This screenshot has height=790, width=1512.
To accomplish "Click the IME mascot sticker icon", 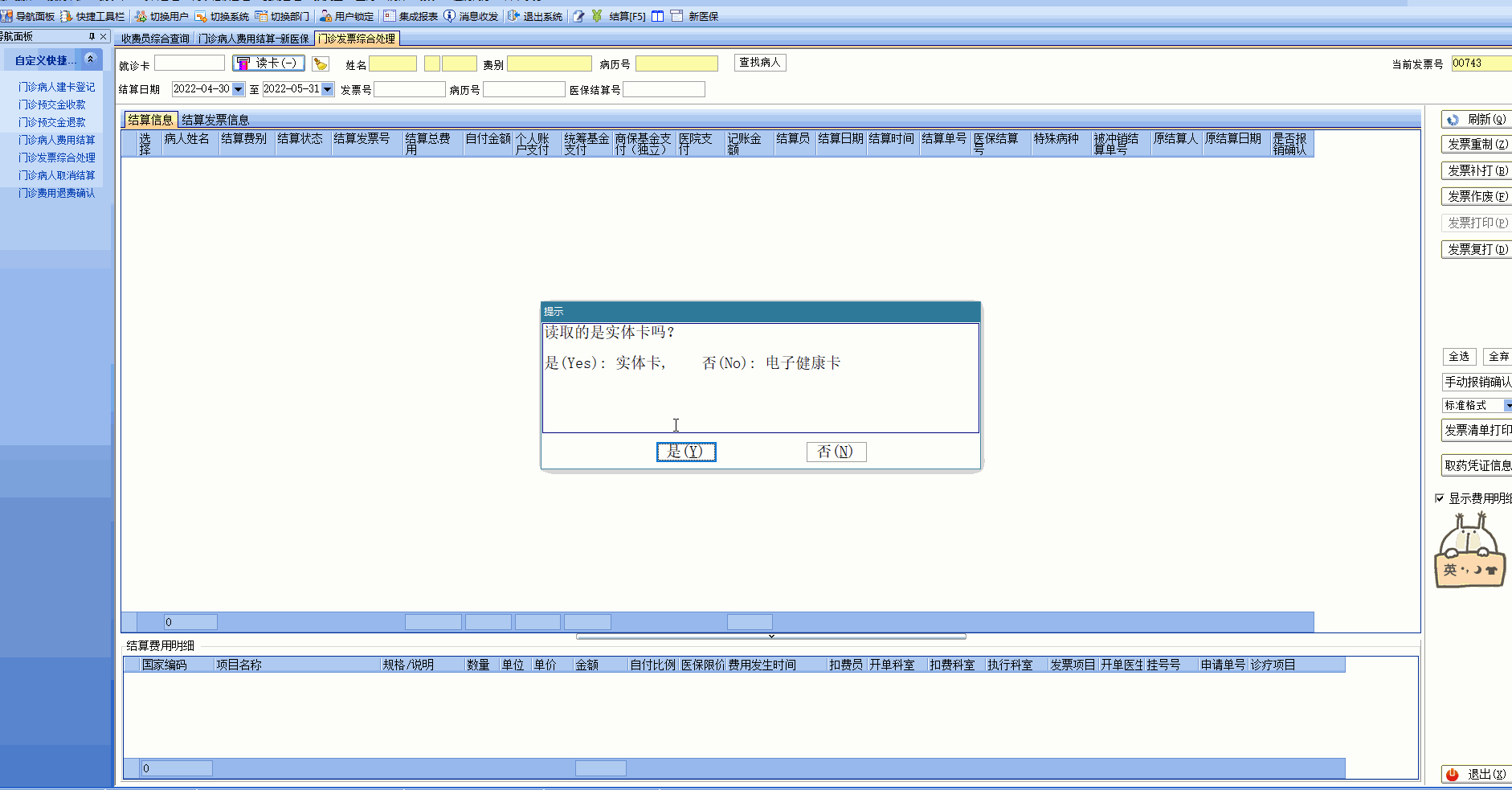I will click(1469, 551).
